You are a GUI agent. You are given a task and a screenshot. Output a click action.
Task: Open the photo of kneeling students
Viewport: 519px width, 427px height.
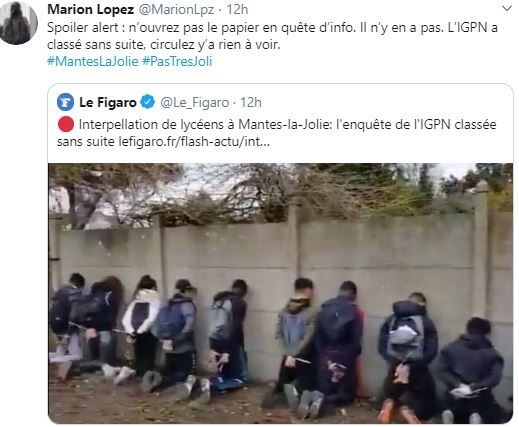280,293
